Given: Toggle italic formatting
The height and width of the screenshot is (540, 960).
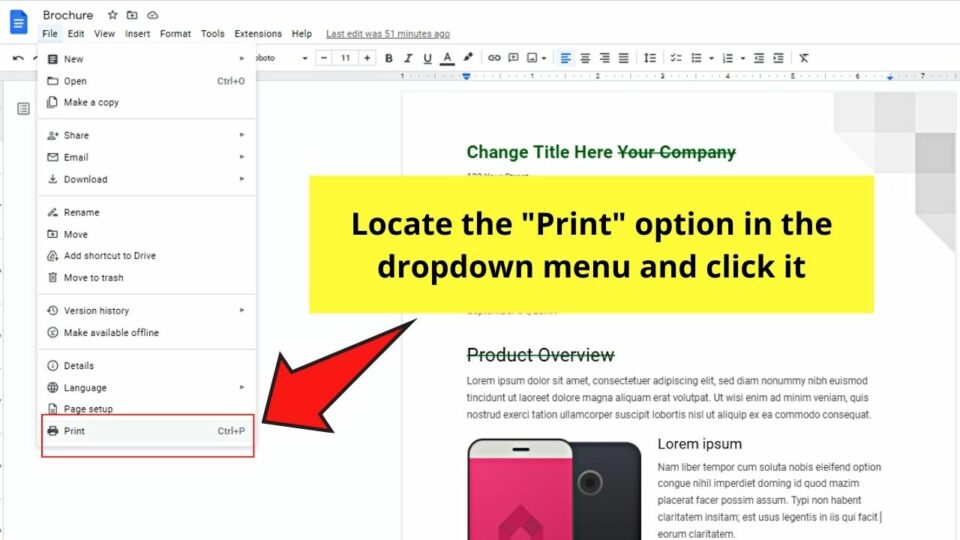Looking at the screenshot, I should [x=408, y=58].
